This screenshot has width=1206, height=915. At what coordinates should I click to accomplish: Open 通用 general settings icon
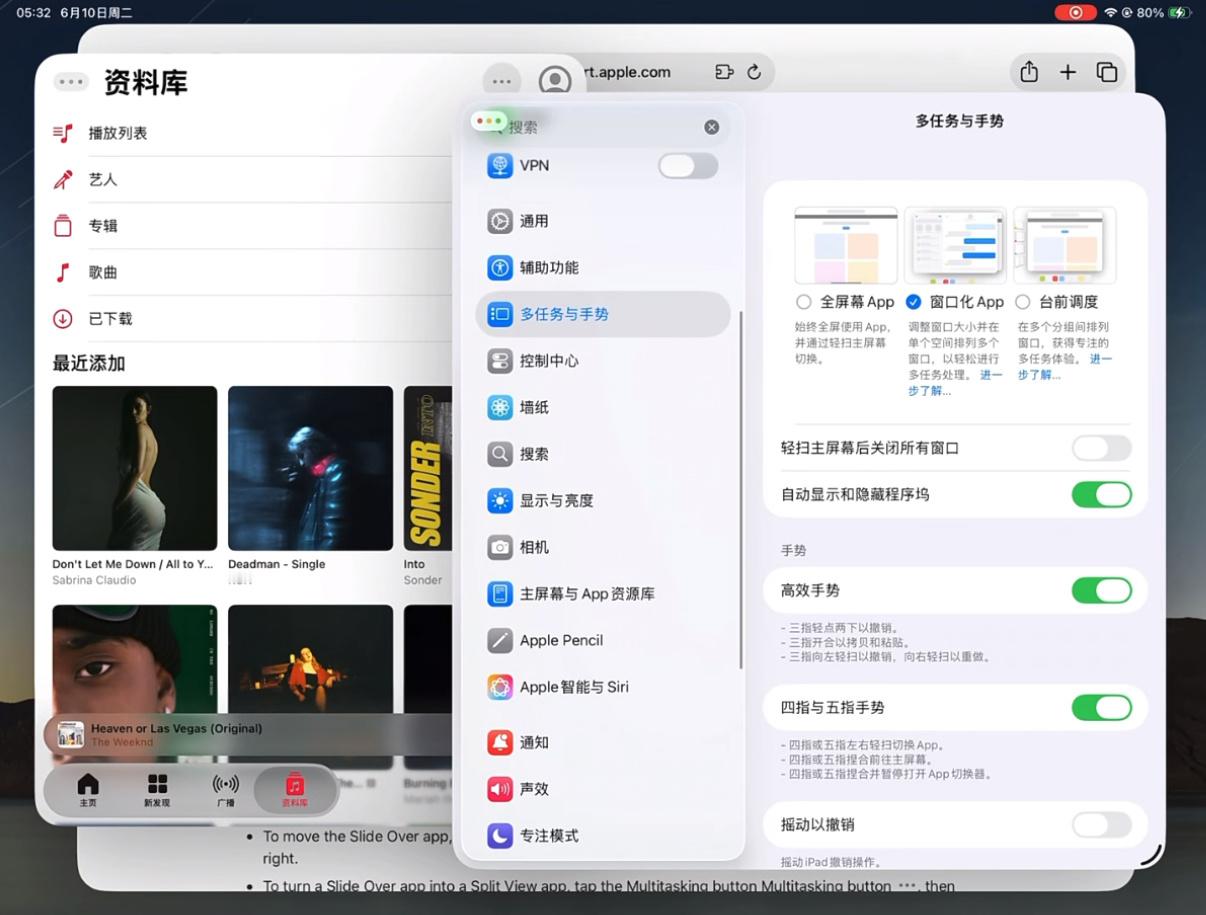(500, 221)
